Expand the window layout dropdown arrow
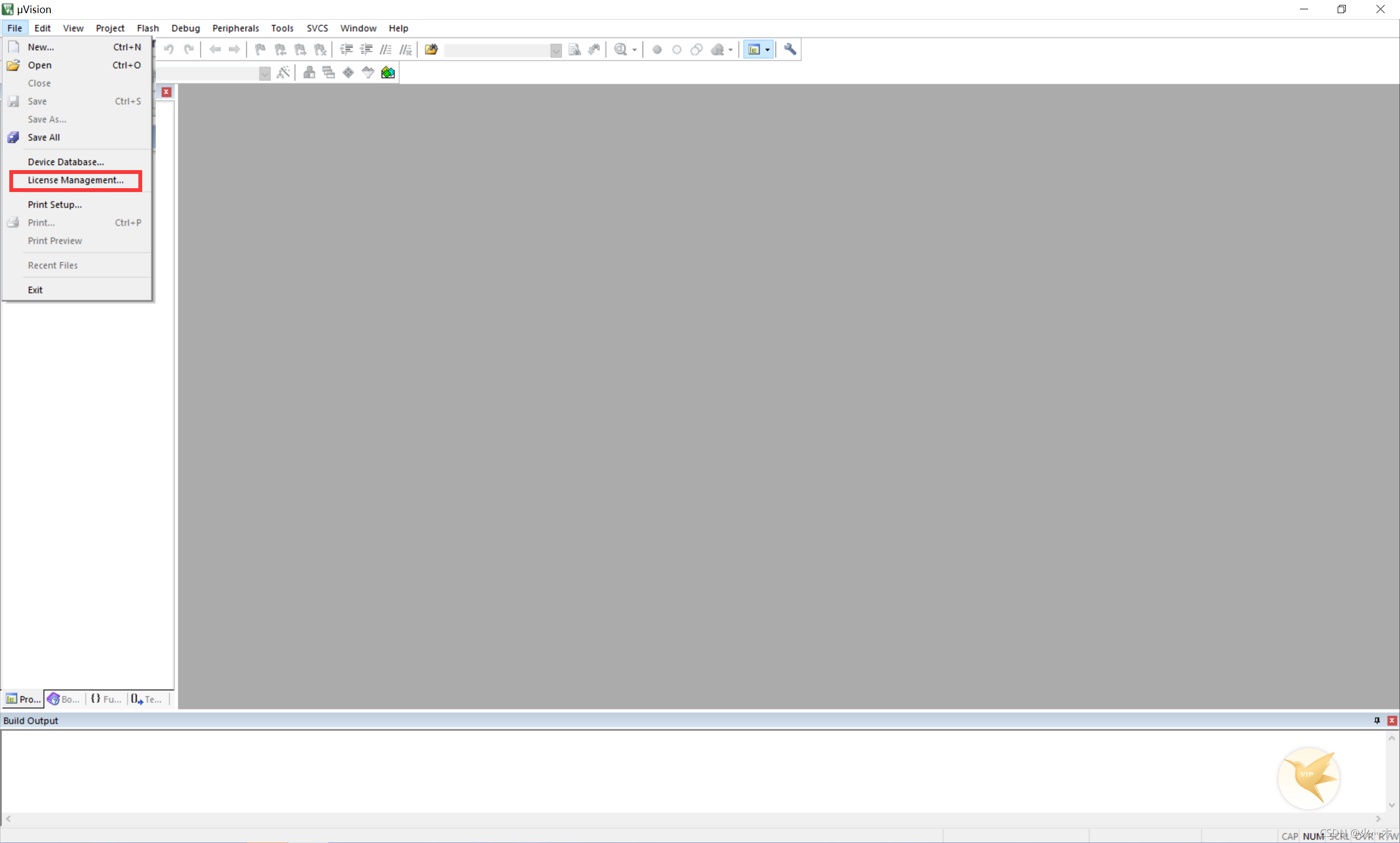The width and height of the screenshot is (1400, 843). tap(768, 49)
